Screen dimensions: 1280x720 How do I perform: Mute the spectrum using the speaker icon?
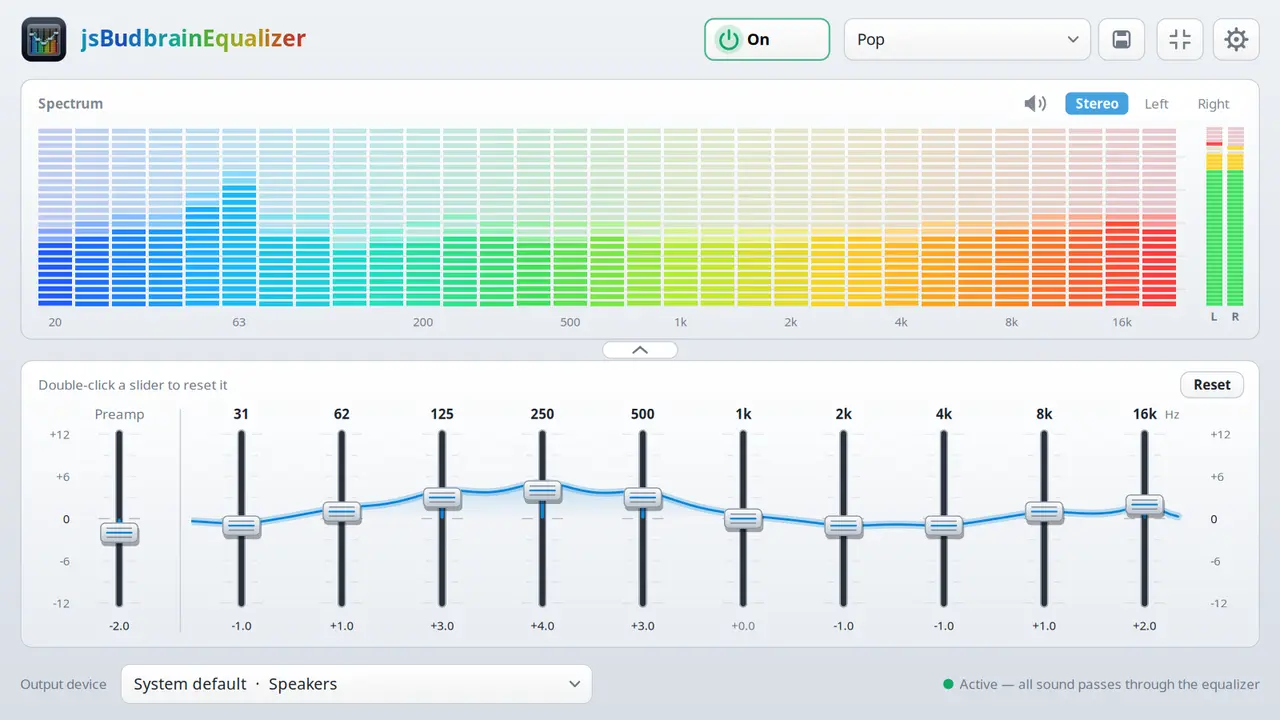[1035, 104]
